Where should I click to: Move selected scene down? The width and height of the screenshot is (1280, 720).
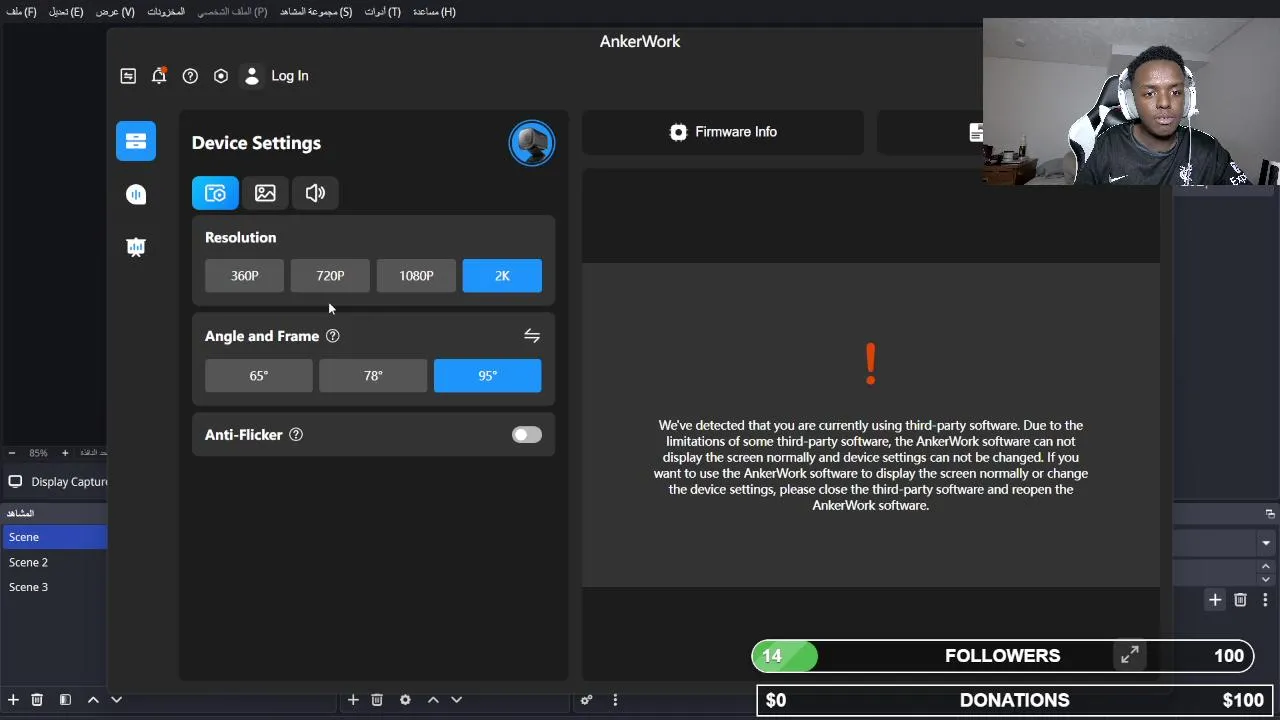[116, 700]
